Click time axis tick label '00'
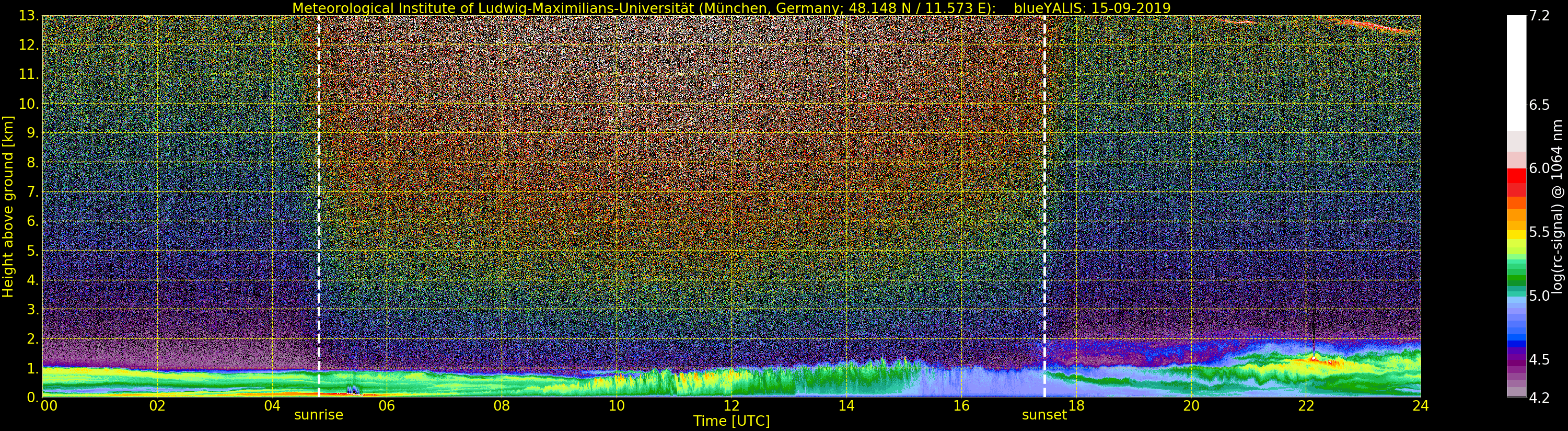Viewport: 1568px width, 431px height. (49, 405)
